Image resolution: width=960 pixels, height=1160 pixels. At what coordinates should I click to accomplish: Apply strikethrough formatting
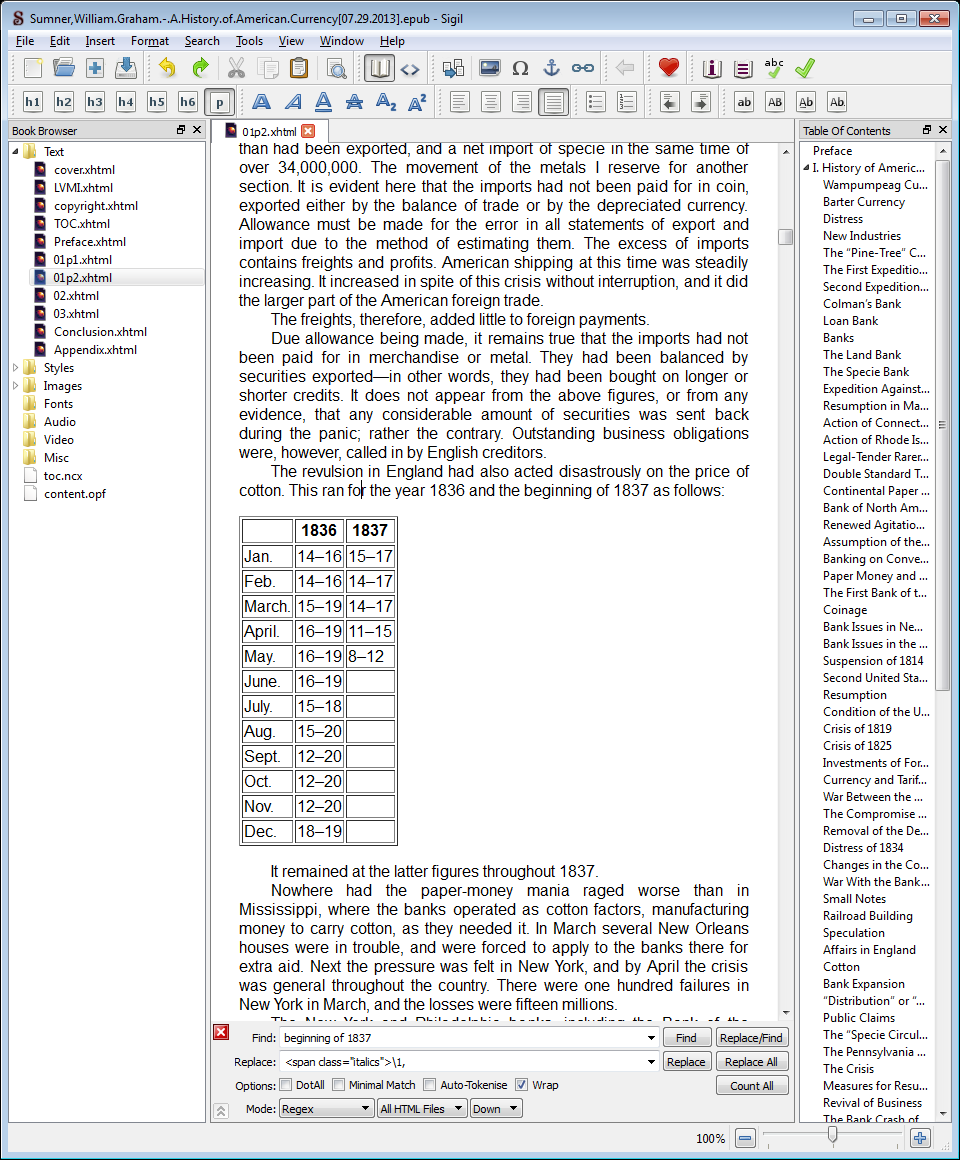coord(354,102)
